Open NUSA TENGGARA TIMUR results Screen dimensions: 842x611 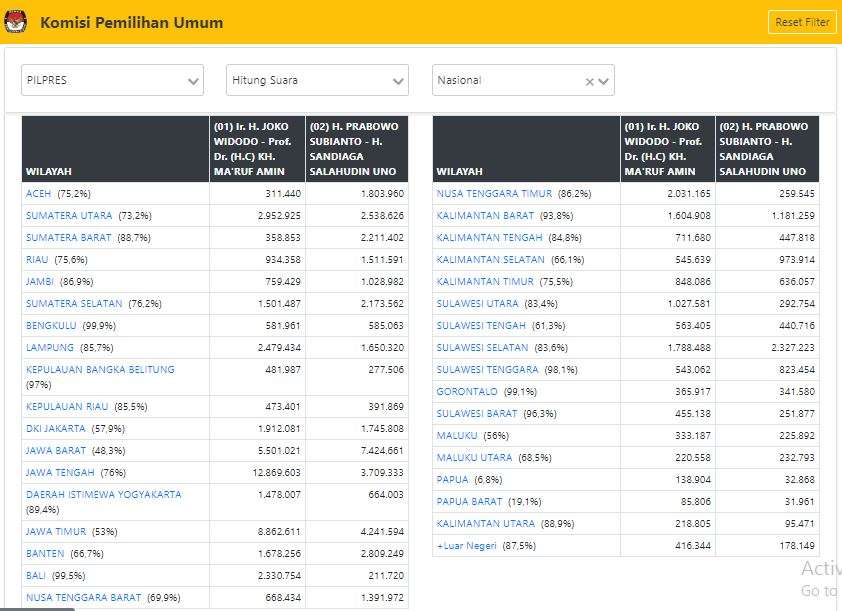click(x=494, y=193)
